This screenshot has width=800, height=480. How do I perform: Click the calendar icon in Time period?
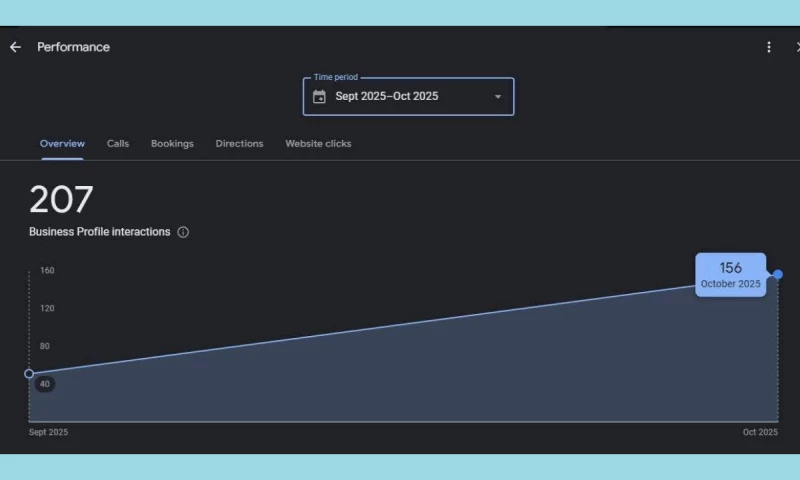(319, 96)
